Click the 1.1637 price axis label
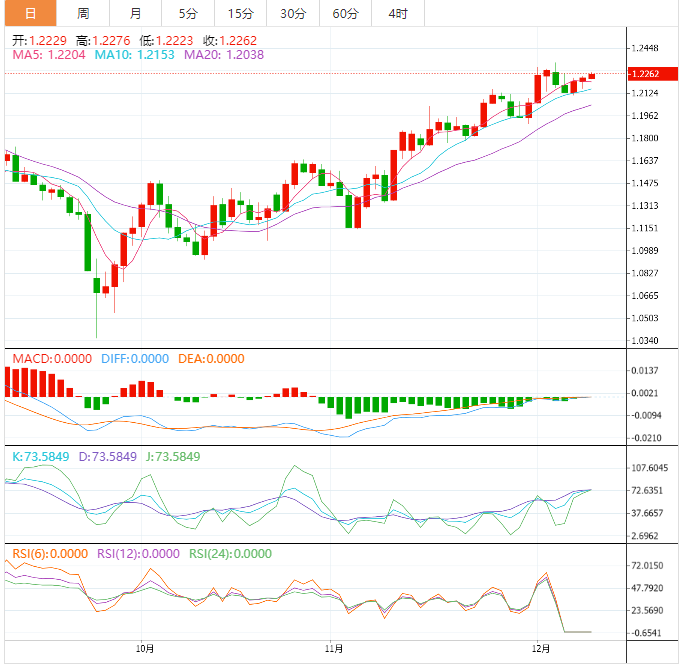Viewport: 682px width, 671px height. tap(645, 161)
